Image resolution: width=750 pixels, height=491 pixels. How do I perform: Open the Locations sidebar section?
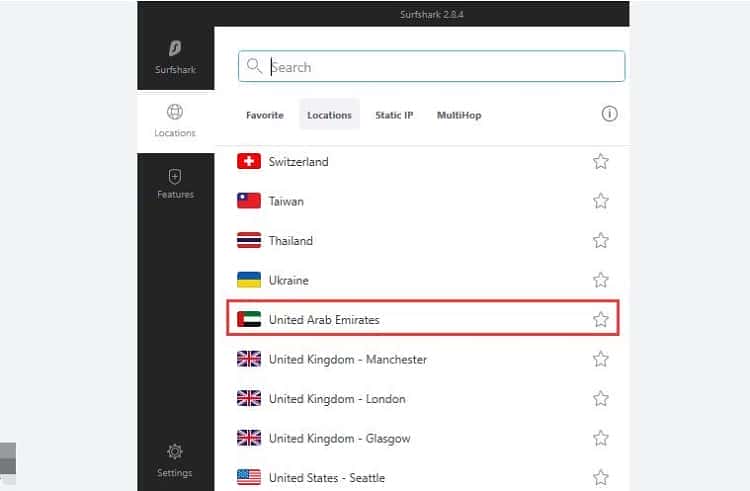(175, 121)
